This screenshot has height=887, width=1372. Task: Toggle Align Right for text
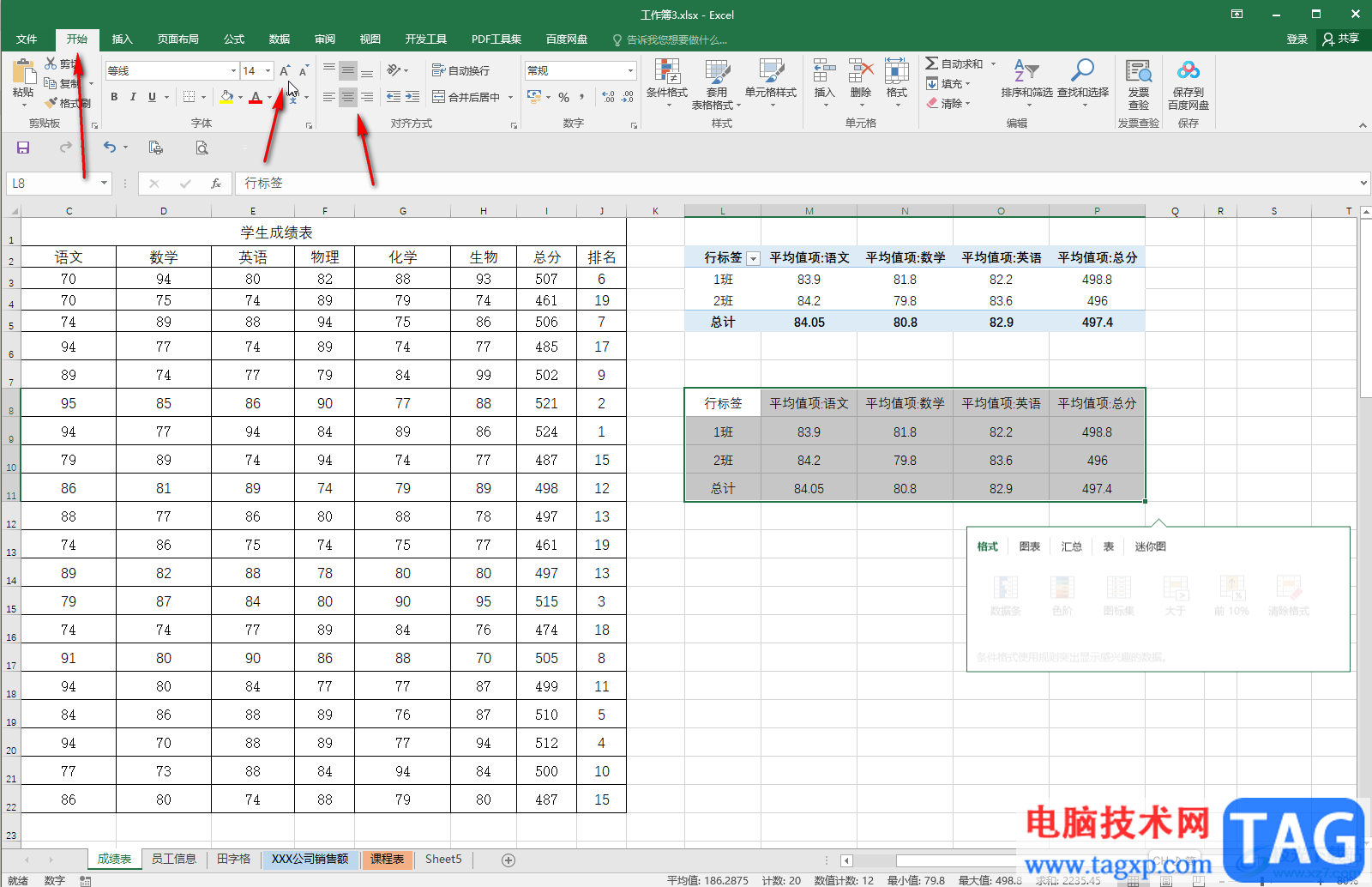[x=367, y=97]
